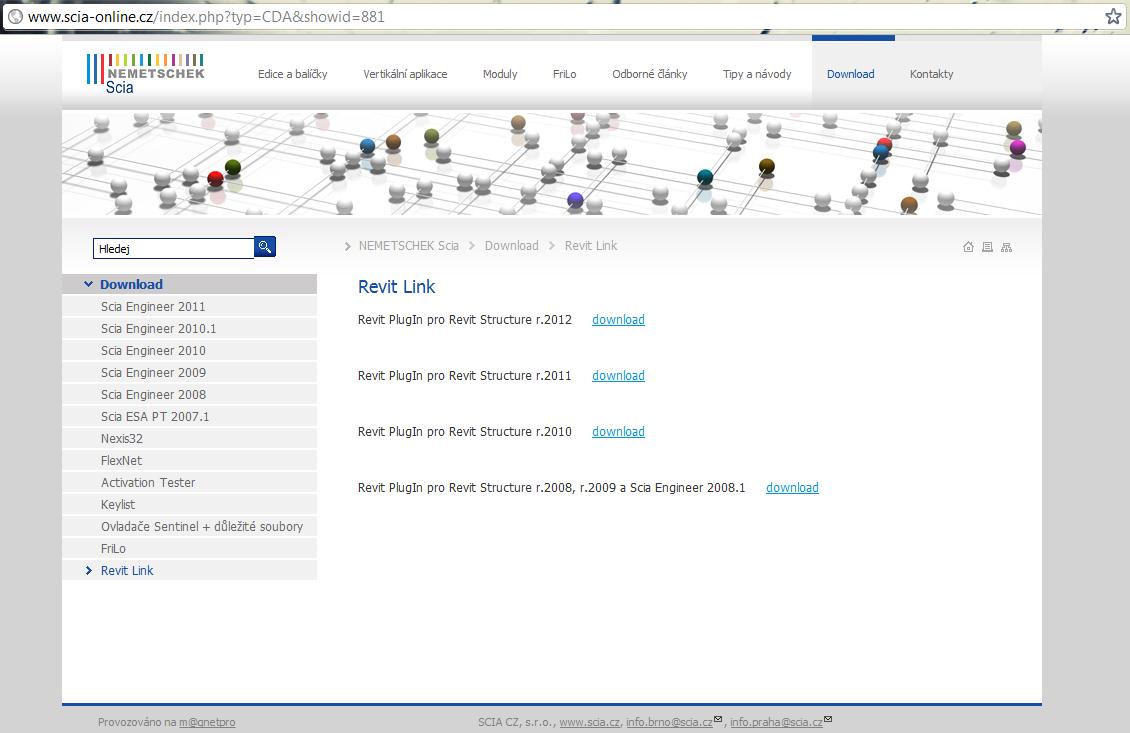Open Nexis32 downloads in sidebar
1130x733 pixels.
(190, 438)
